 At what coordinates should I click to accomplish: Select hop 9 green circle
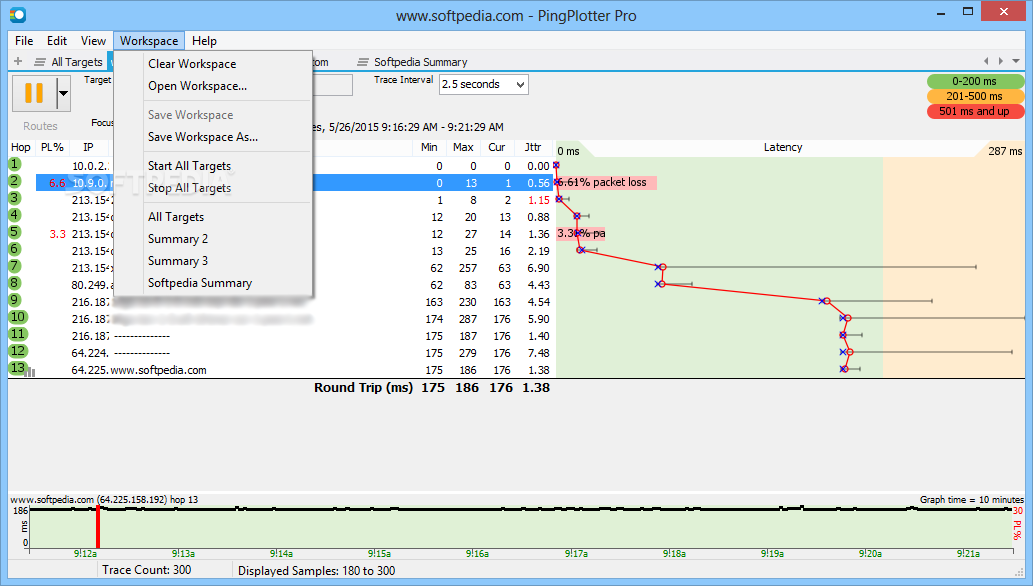[x=15, y=301]
